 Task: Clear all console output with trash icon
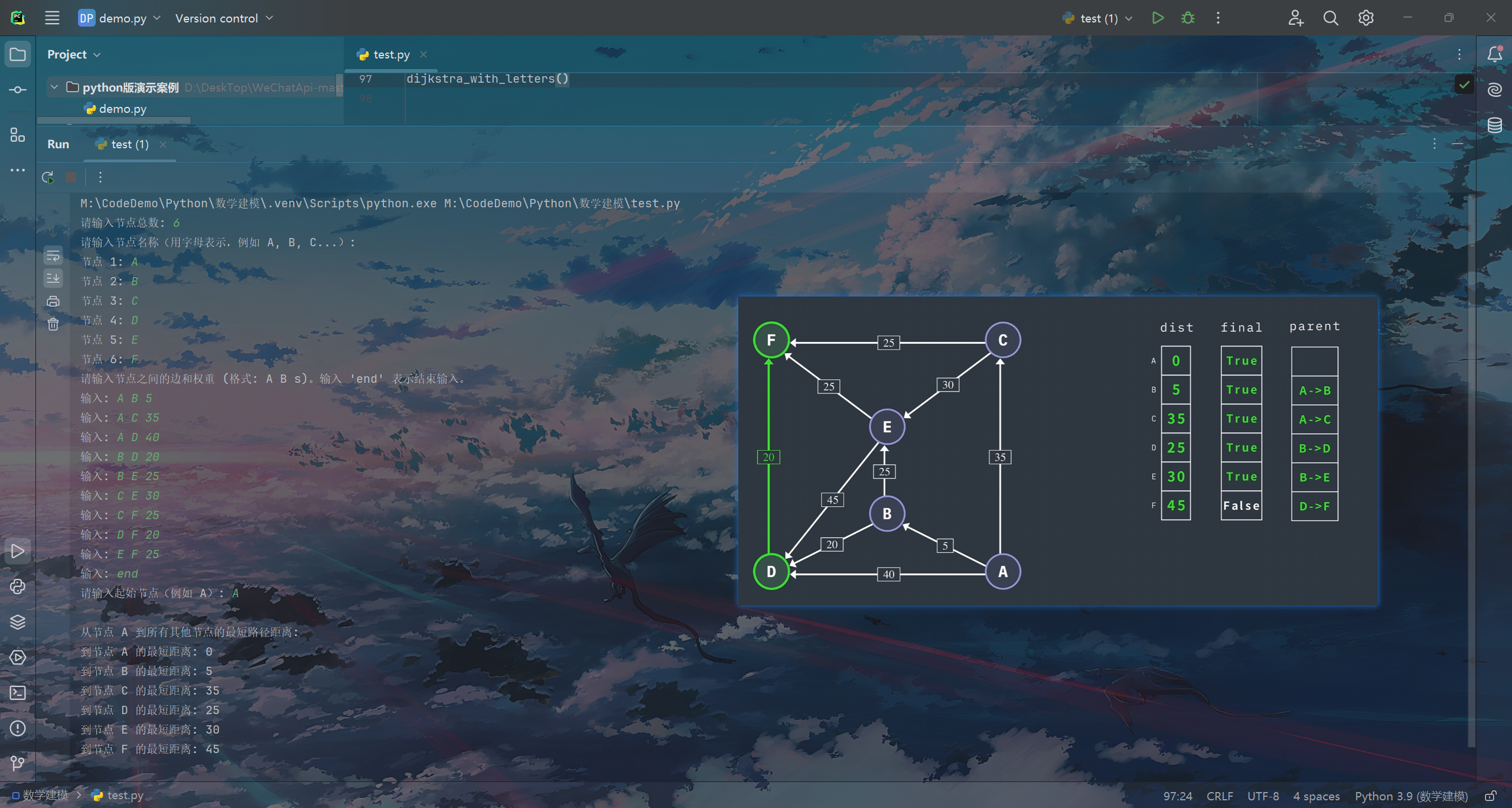(x=53, y=324)
